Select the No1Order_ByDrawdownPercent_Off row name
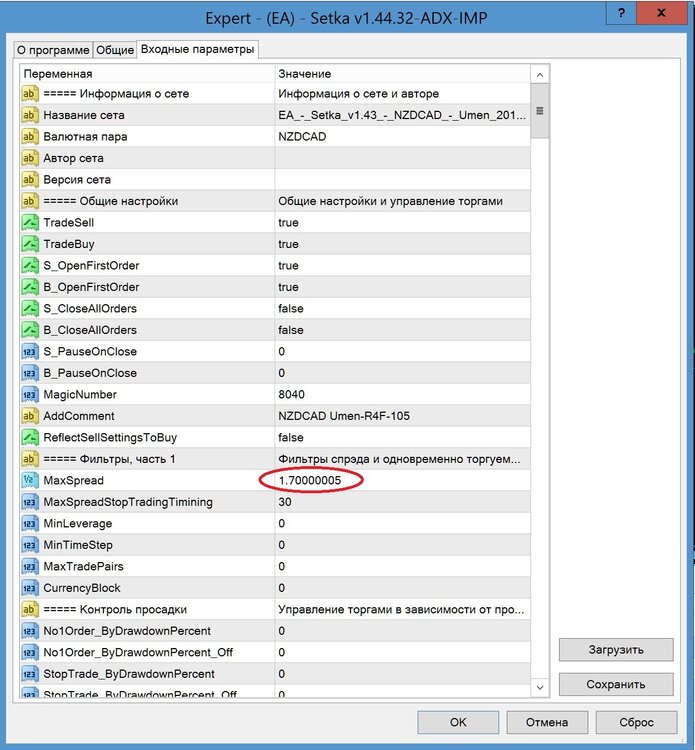Viewport: 695px width, 750px height. tap(138, 653)
